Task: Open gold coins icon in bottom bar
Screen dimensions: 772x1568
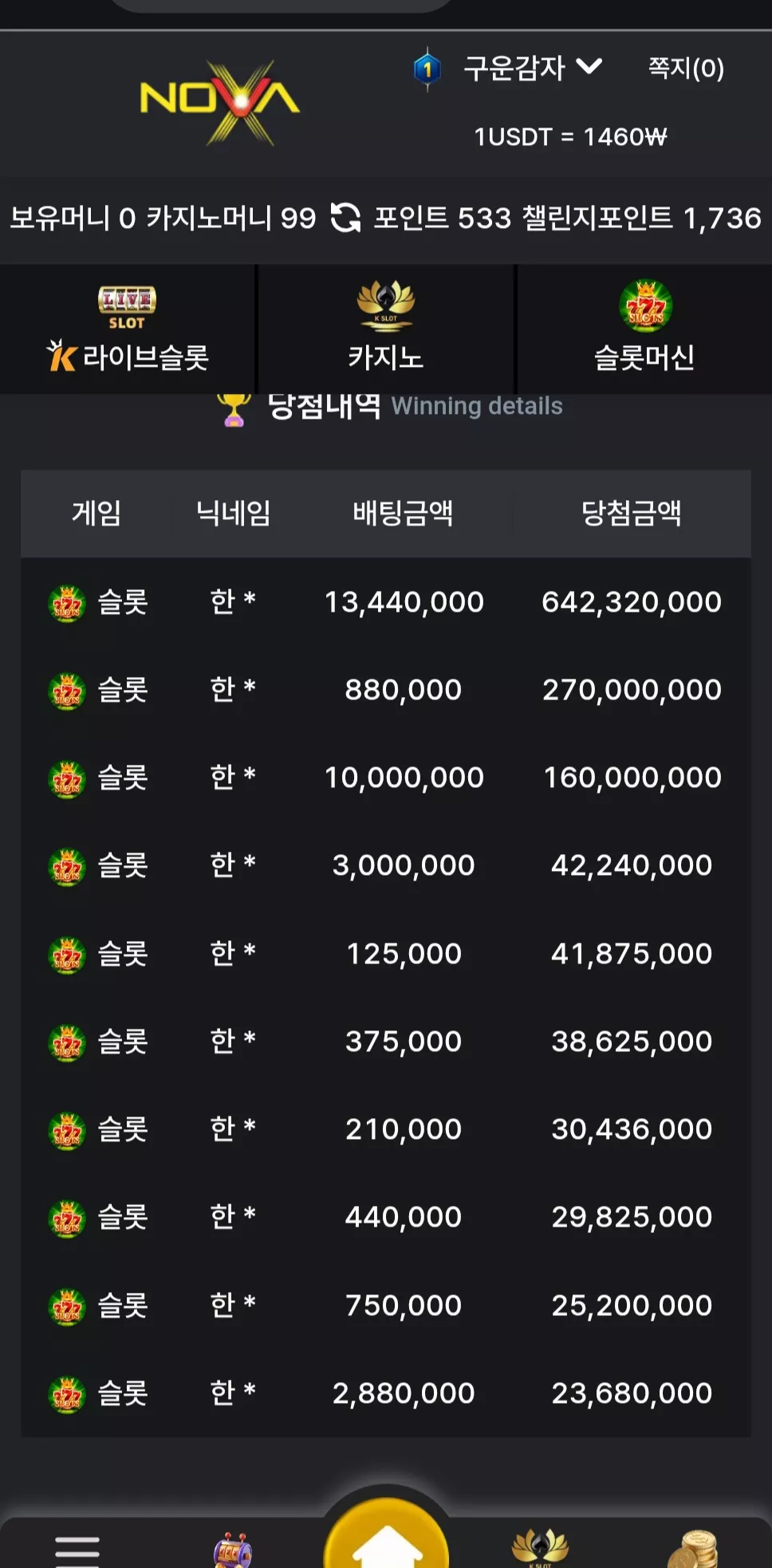Action: [693, 1549]
